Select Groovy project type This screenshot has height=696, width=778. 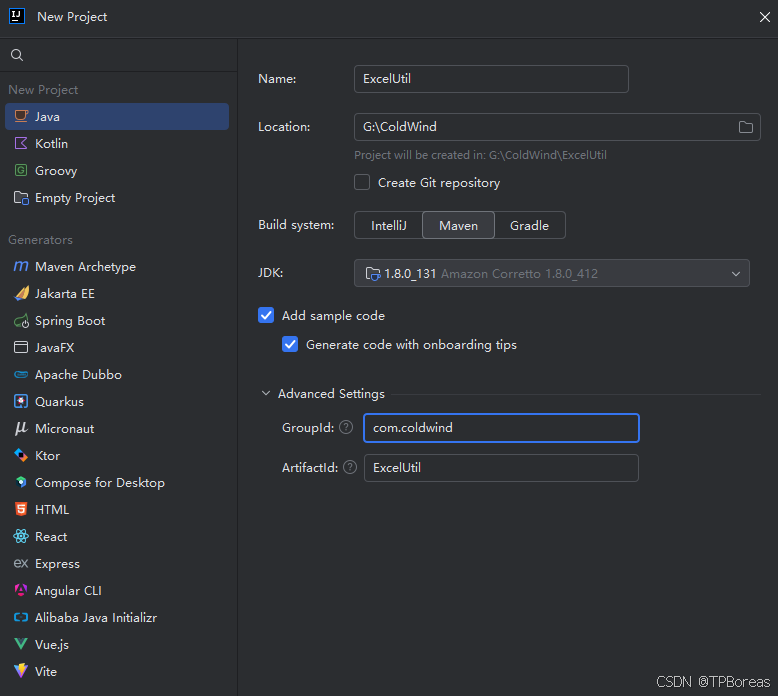pyautogui.click(x=117, y=171)
